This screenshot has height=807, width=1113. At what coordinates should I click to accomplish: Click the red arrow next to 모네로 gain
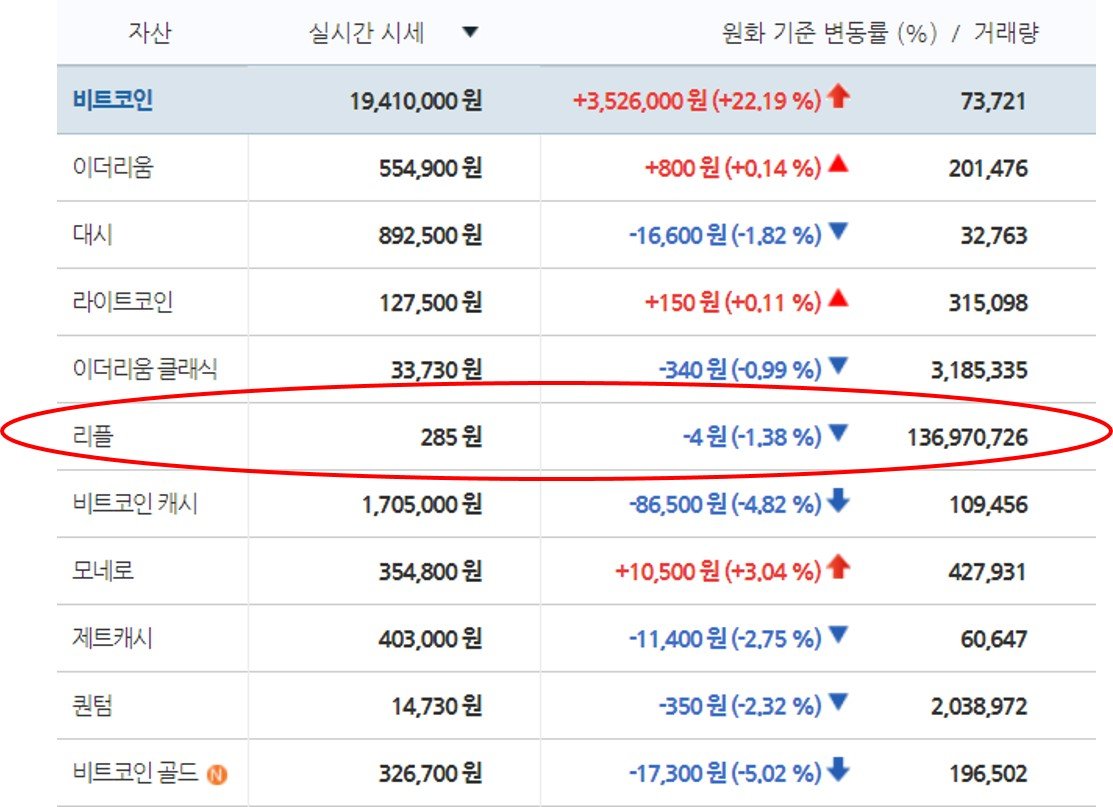tap(839, 571)
